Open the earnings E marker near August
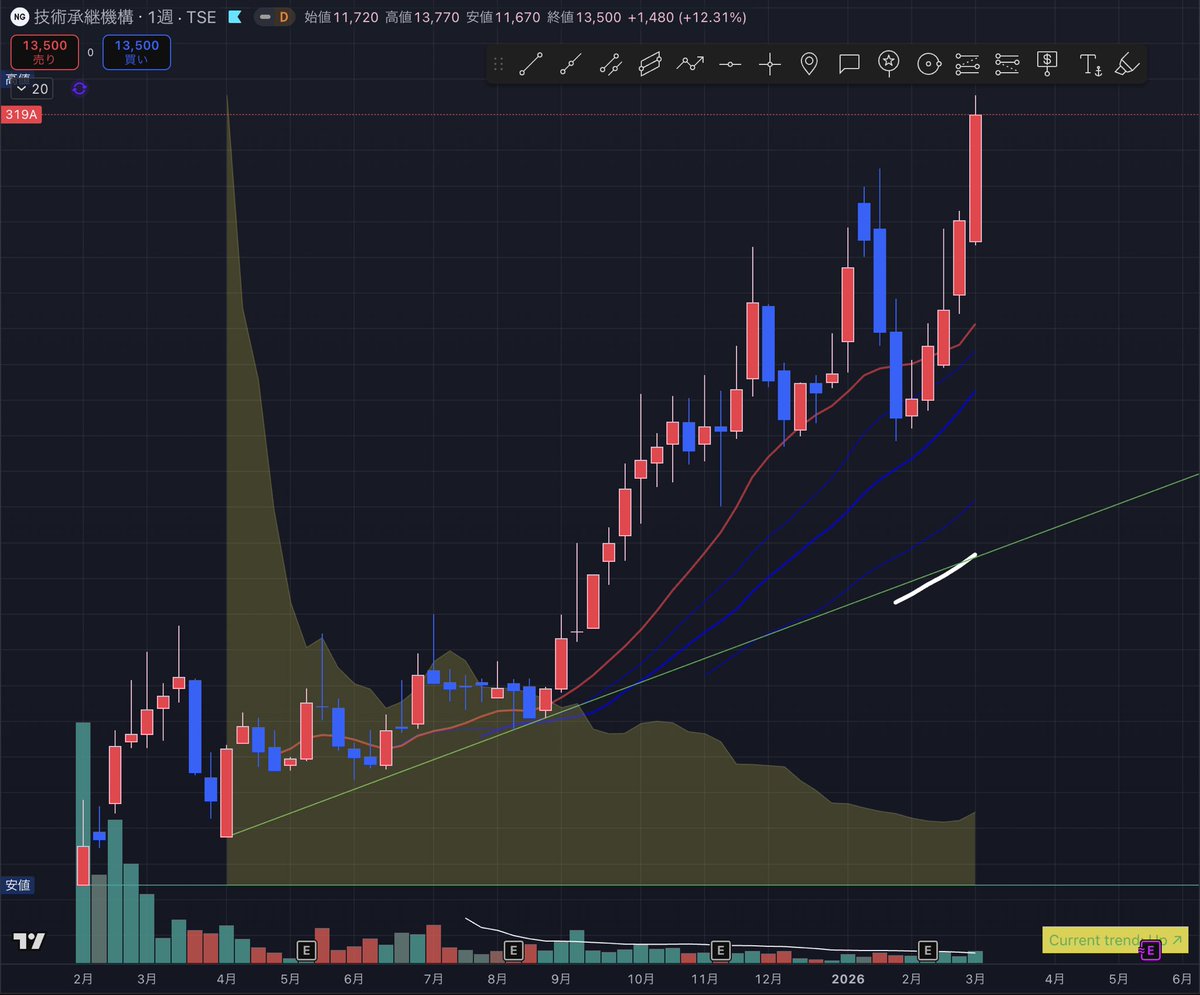Viewport: 1200px width, 995px height. coord(513,949)
